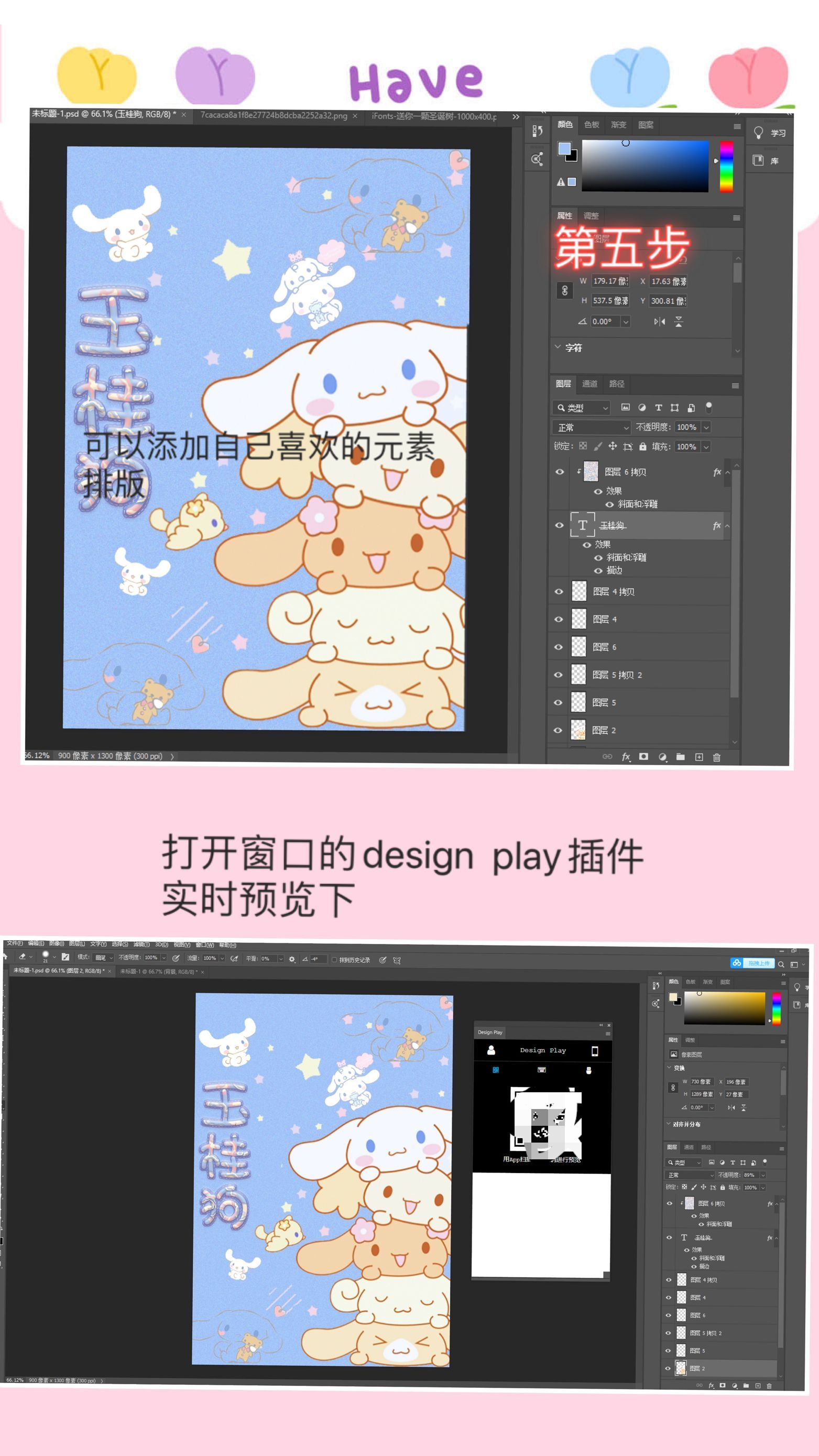Click search magnifier in lower options bar
Viewport: 819px width, 1456px height.
pos(781,965)
